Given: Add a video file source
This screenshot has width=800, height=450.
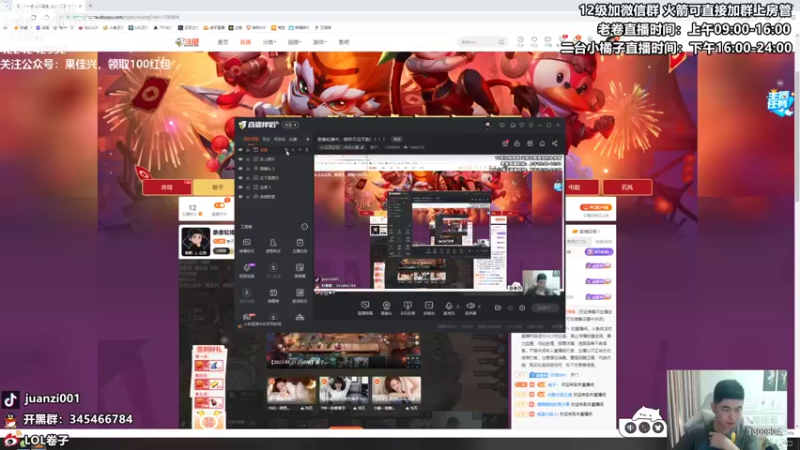Looking at the screenshot, I should (x=429, y=308).
